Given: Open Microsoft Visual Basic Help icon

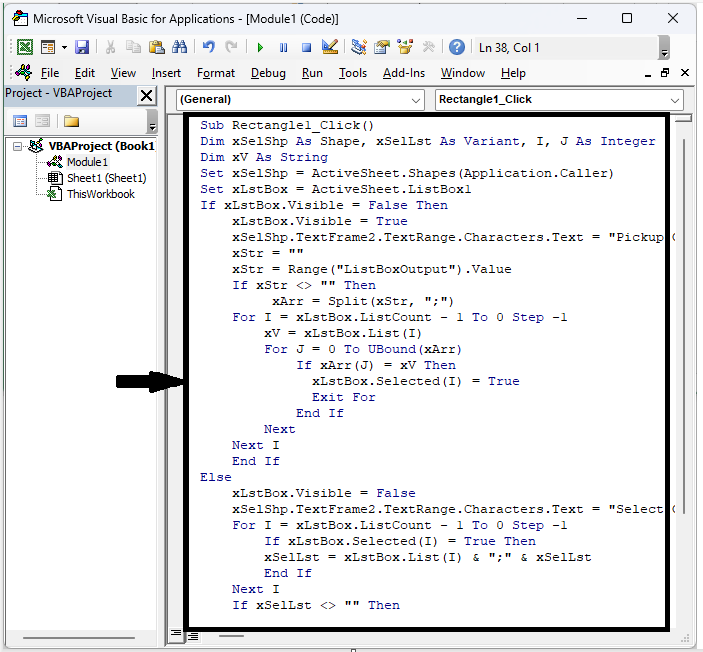Looking at the screenshot, I should click(x=456, y=47).
